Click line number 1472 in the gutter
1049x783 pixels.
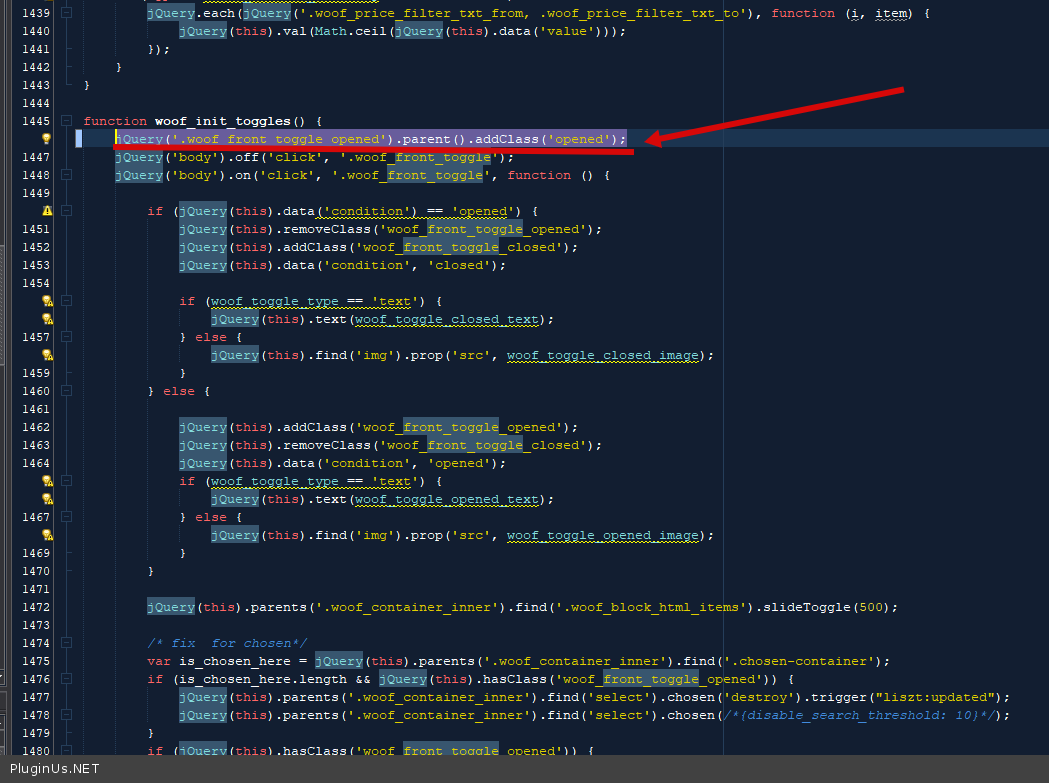pos(35,607)
